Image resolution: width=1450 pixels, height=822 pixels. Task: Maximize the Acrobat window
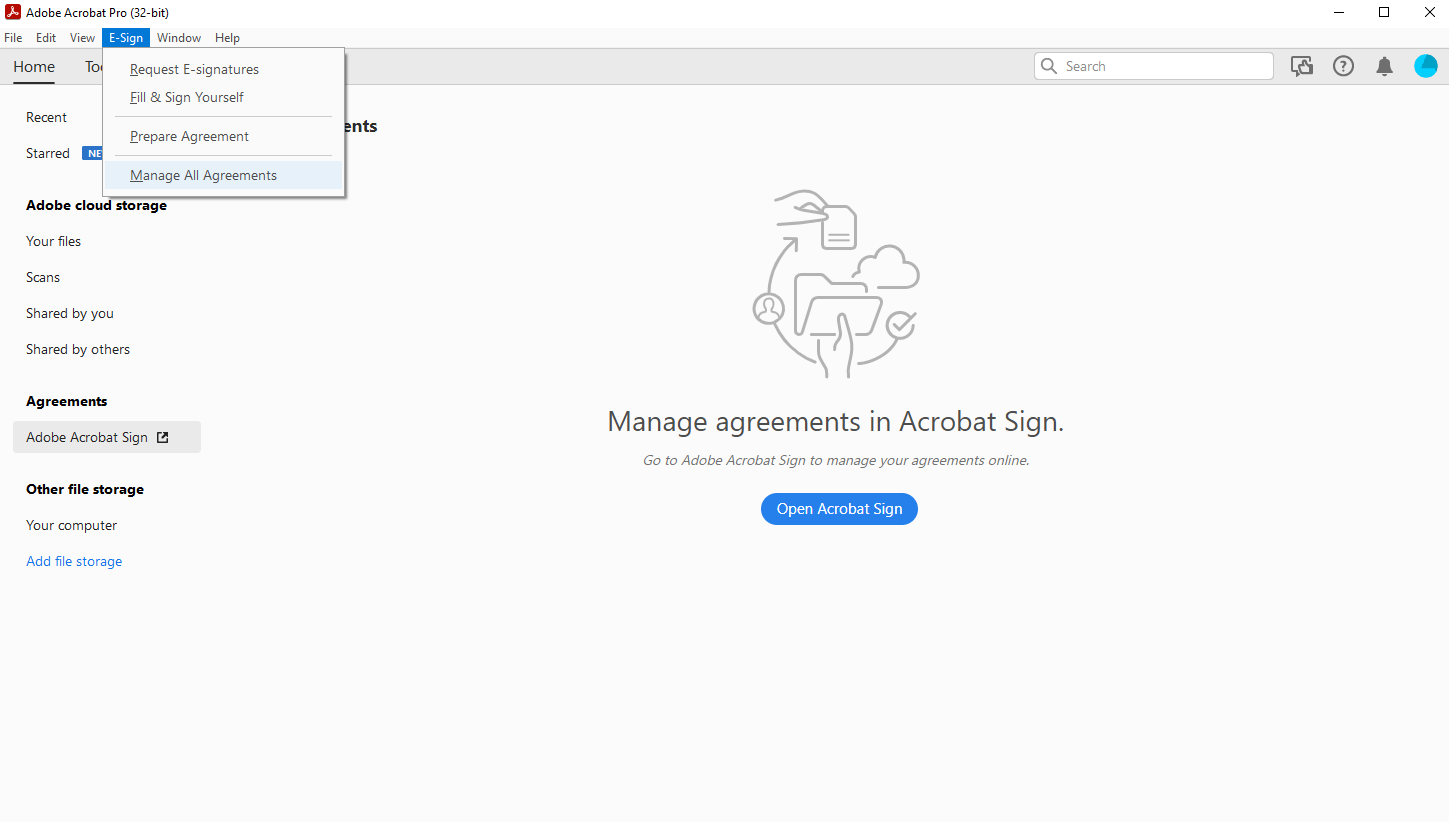pyautogui.click(x=1384, y=12)
